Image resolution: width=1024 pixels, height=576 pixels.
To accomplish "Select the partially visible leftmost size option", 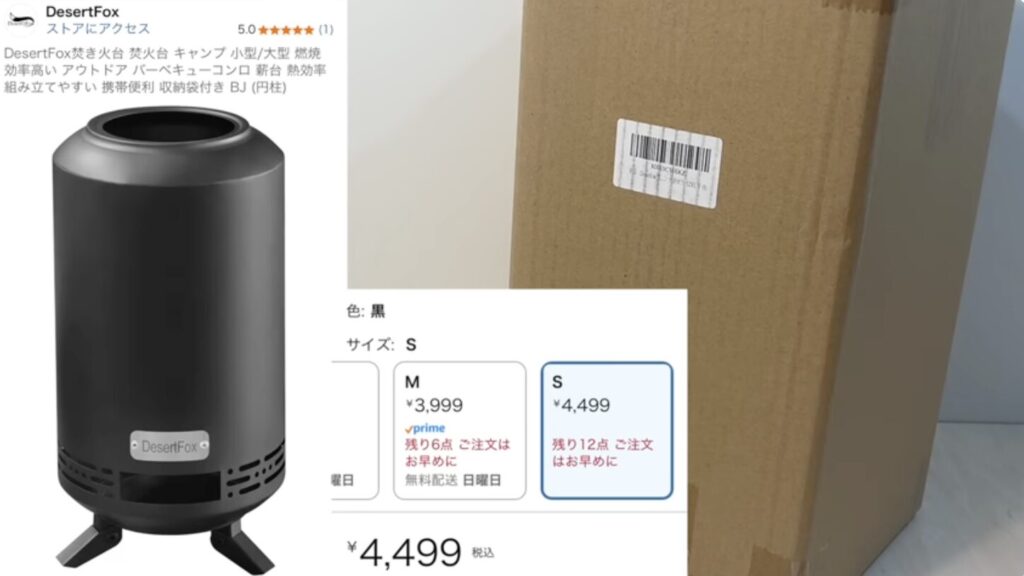I will click(x=355, y=430).
